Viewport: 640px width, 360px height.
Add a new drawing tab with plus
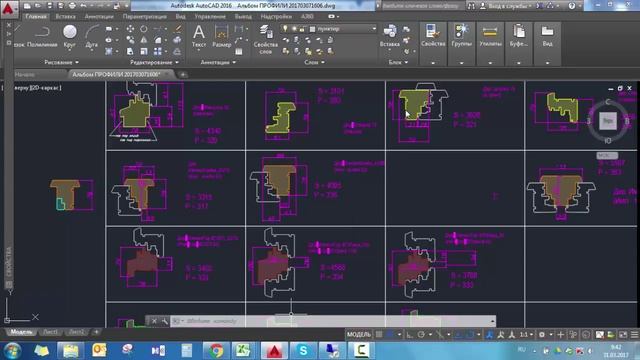click(183, 74)
